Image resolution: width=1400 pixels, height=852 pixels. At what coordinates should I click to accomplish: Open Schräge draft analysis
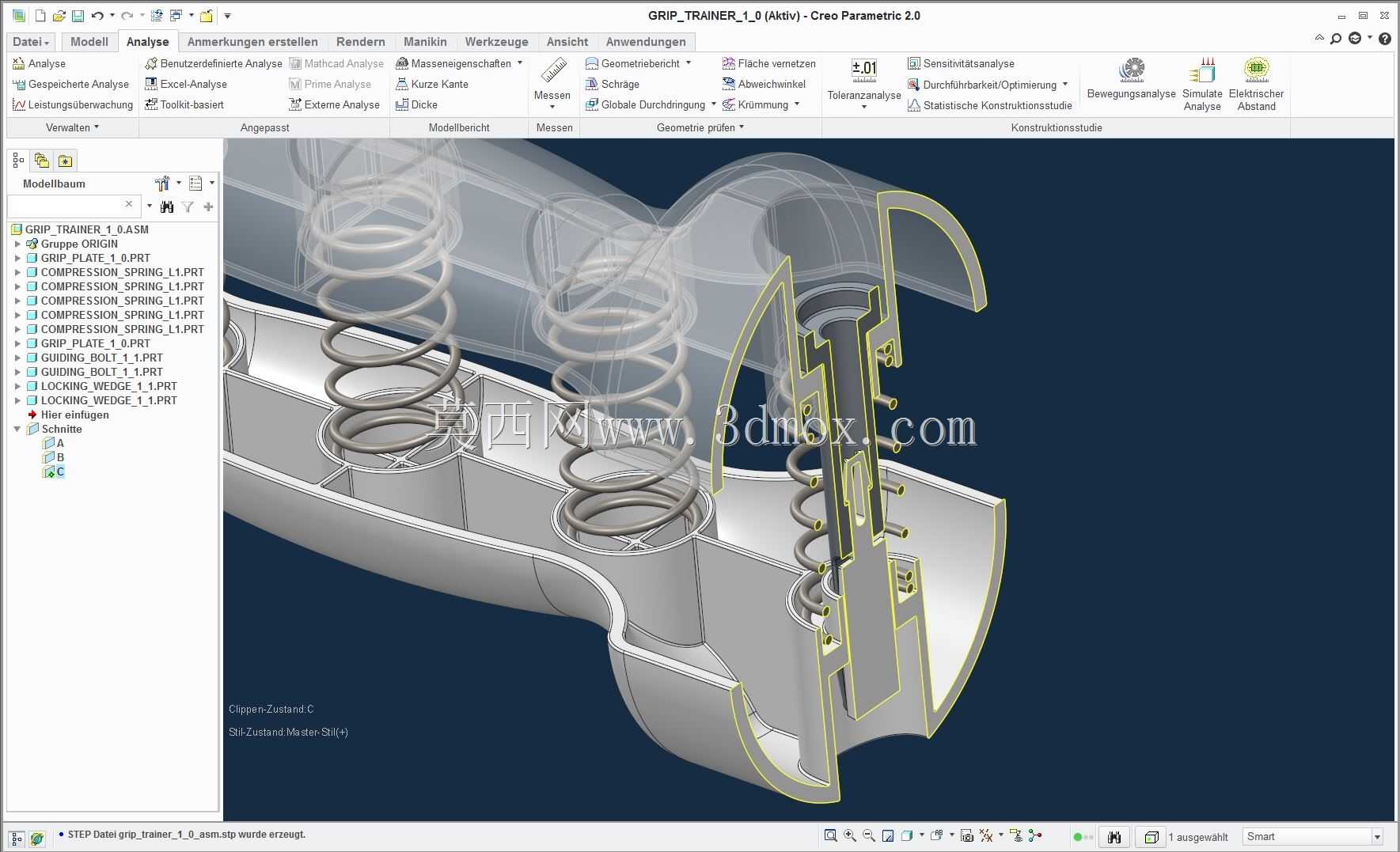613,84
